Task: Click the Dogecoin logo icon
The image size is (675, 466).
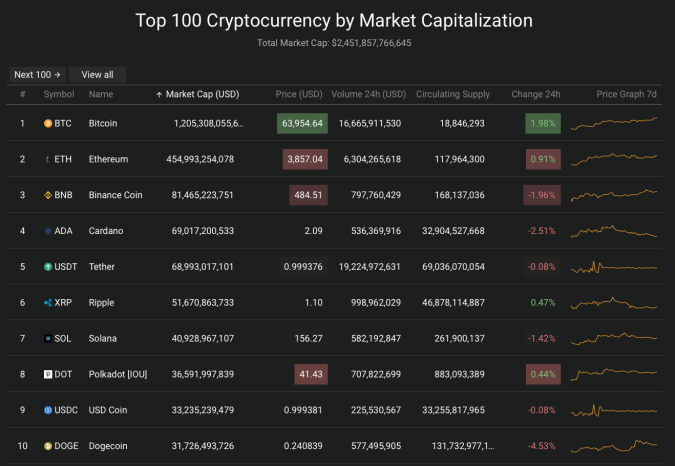Action: pyautogui.click(x=48, y=446)
